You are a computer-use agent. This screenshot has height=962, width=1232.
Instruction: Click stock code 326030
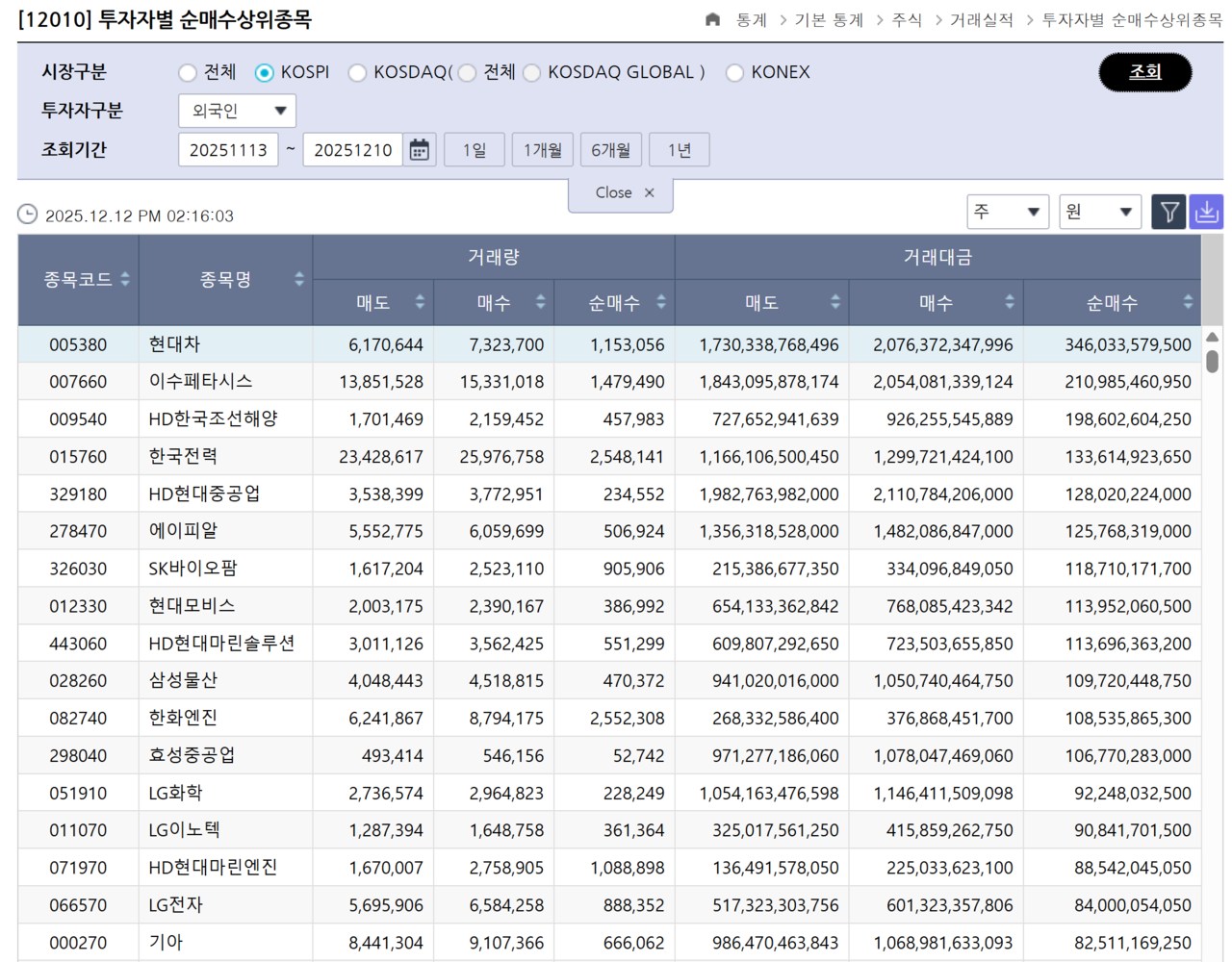78,570
